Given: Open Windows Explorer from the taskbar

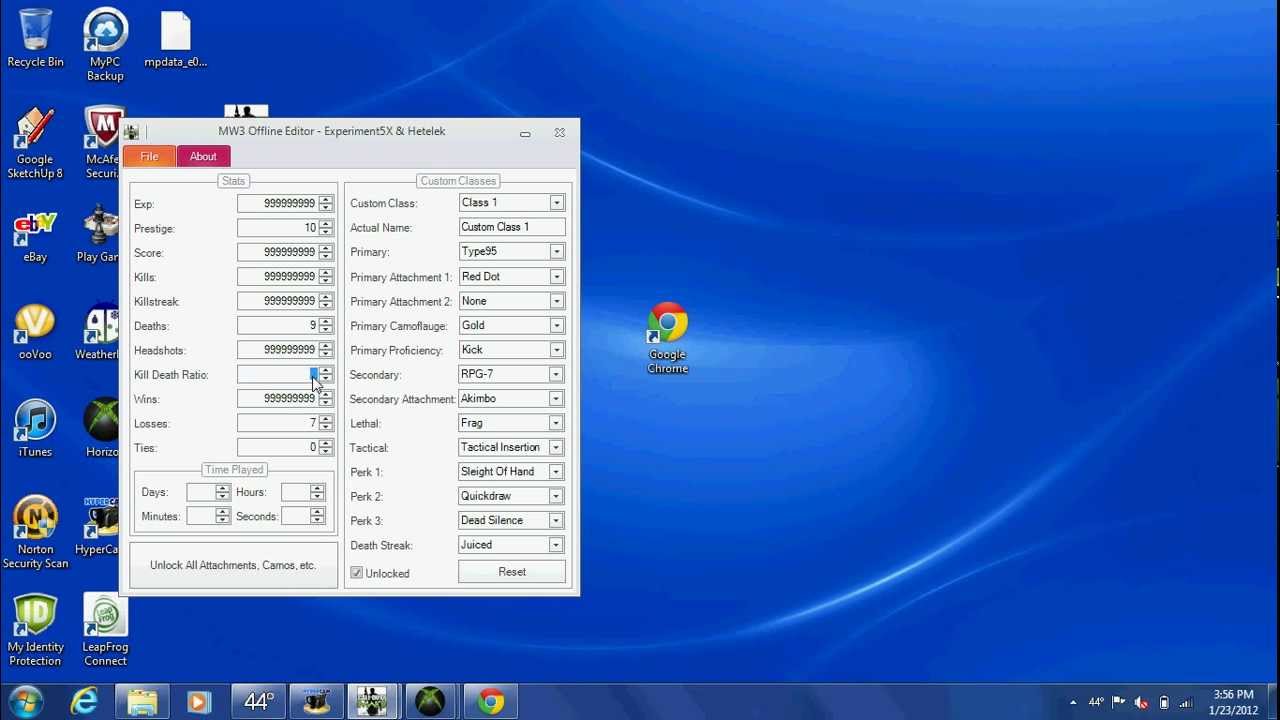Looking at the screenshot, I should (x=142, y=702).
